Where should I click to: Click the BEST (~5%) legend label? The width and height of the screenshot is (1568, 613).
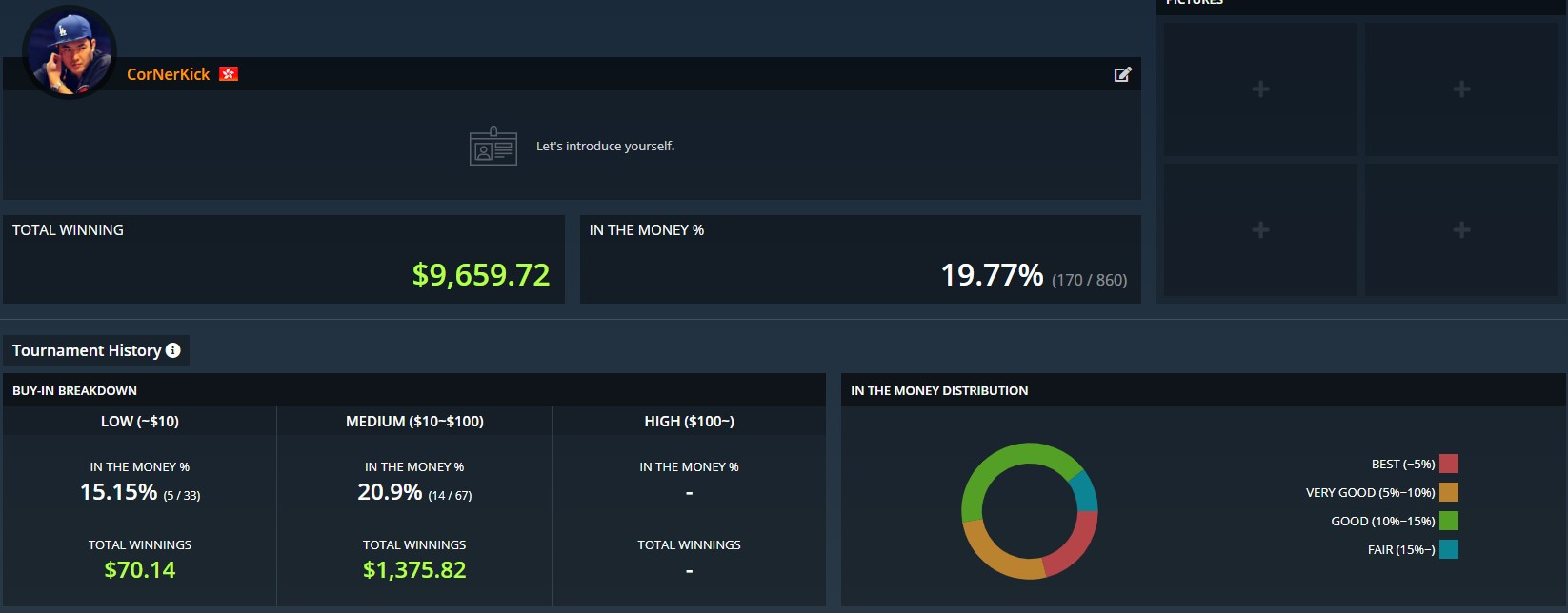pos(1403,465)
